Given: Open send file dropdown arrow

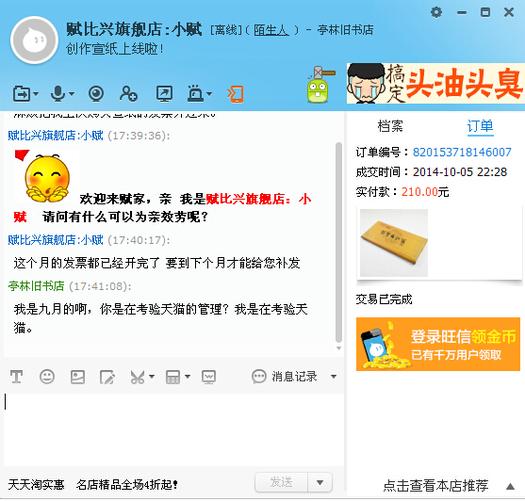Looking at the screenshot, I should click(x=36, y=93).
